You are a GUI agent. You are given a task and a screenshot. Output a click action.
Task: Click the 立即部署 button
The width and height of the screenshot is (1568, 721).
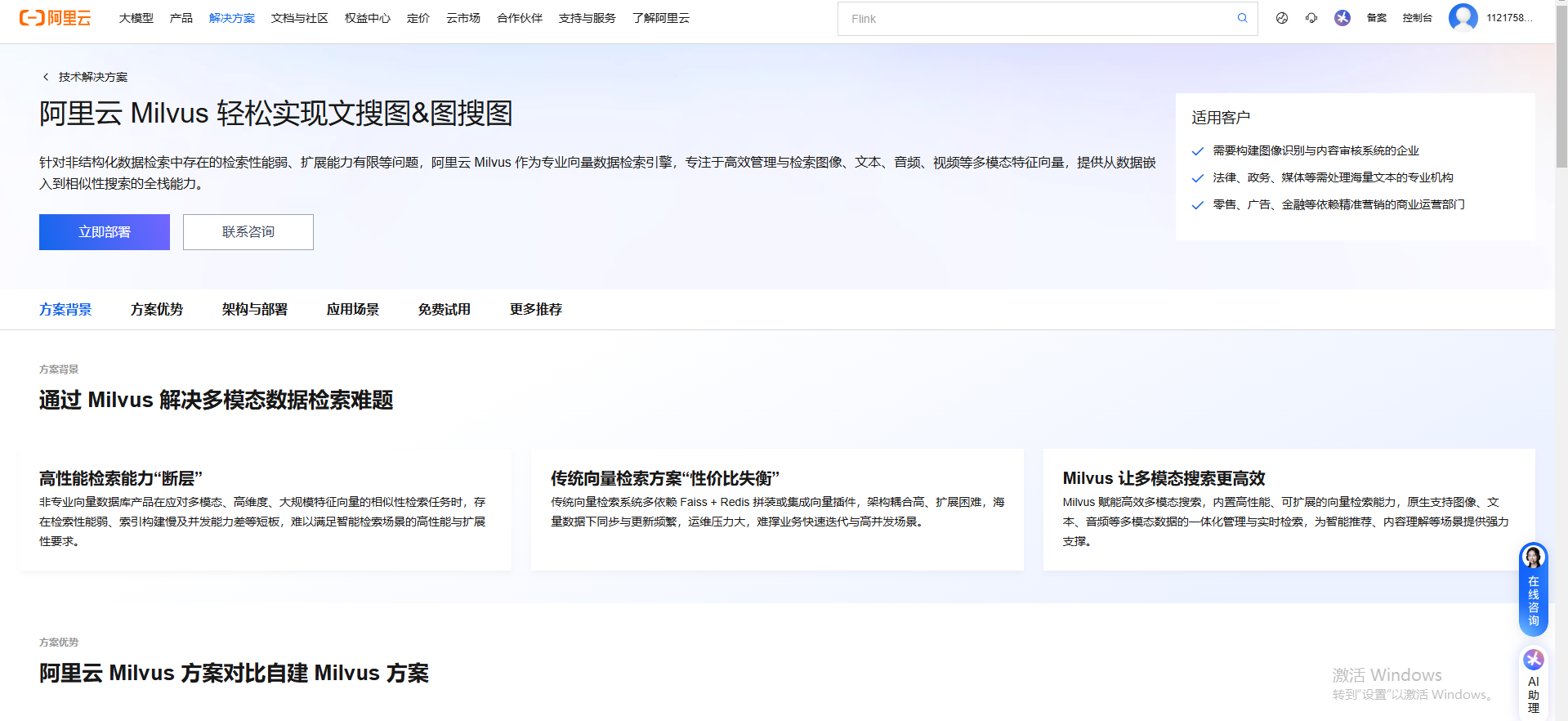pyautogui.click(x=105, y=232)
